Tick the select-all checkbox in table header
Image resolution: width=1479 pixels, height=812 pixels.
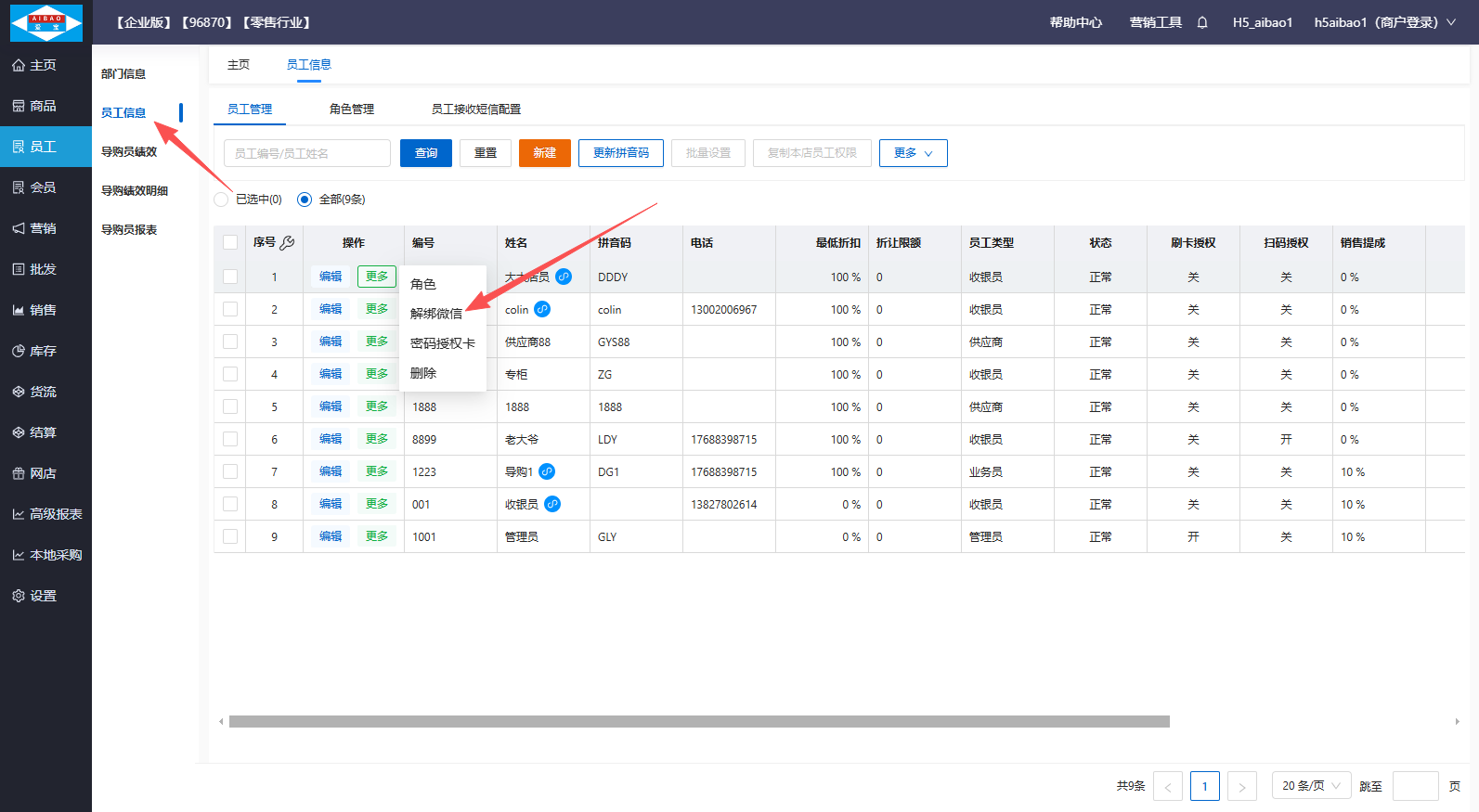(x=230, y=242)
